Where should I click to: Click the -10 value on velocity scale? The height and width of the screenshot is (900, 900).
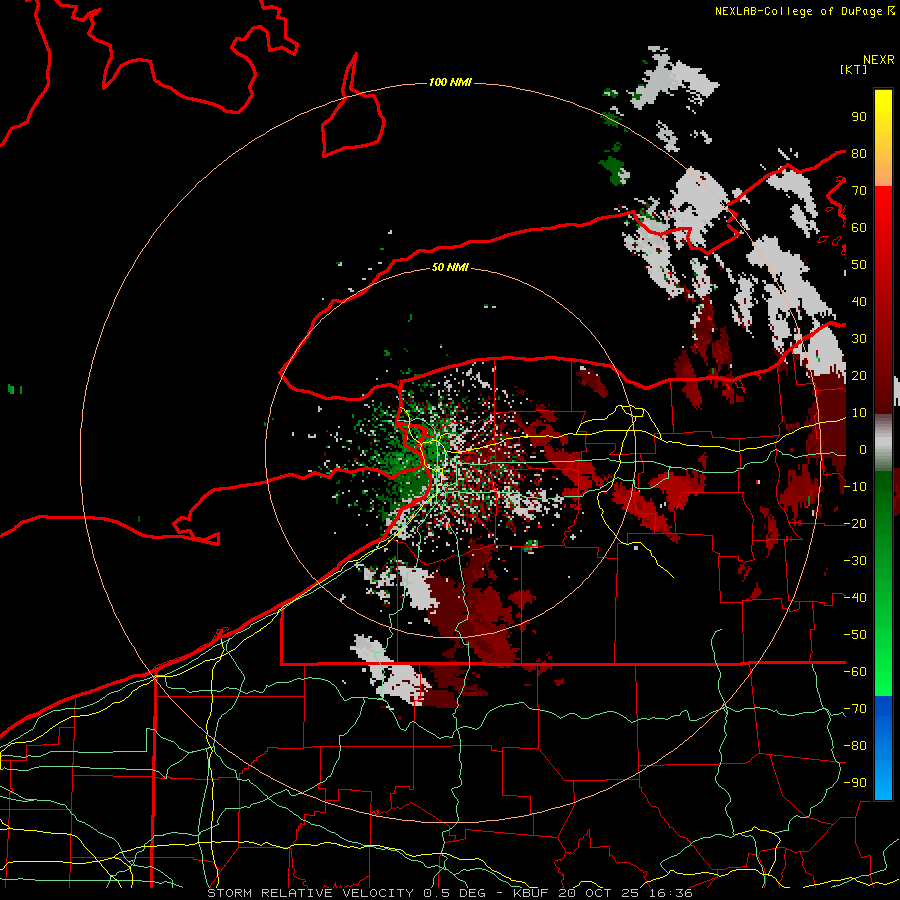(855, 487)
